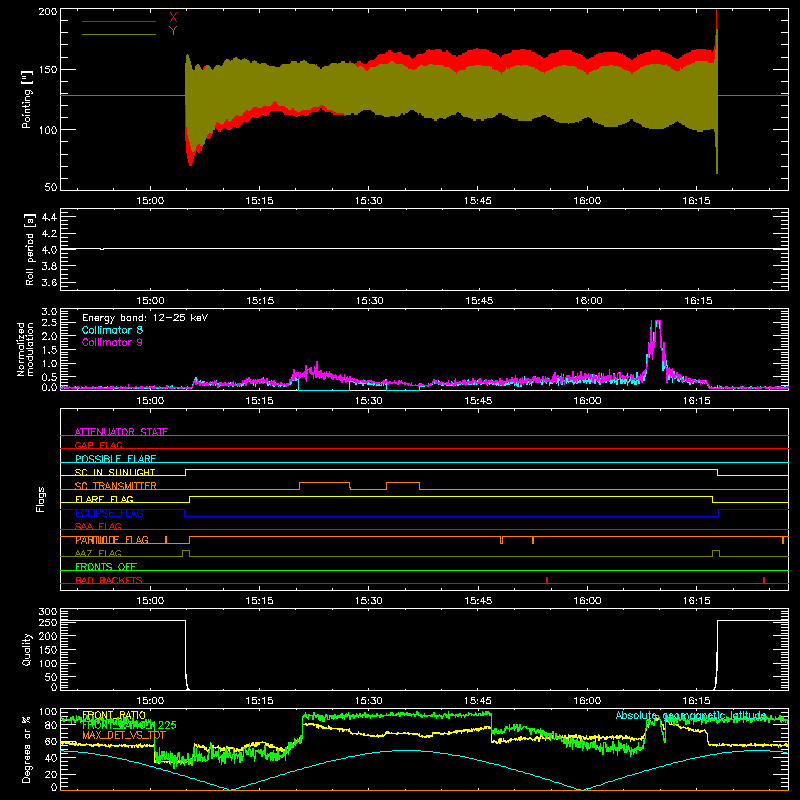Click the 'Absolute geomagnetic latitude' legend label

pyautogui.click(x=691, y=715)
